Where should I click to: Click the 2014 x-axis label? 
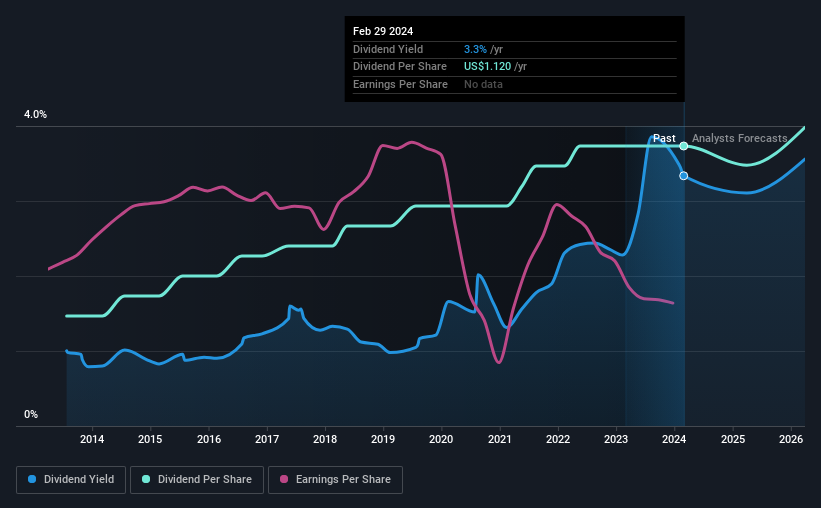(x=92, y=439)
